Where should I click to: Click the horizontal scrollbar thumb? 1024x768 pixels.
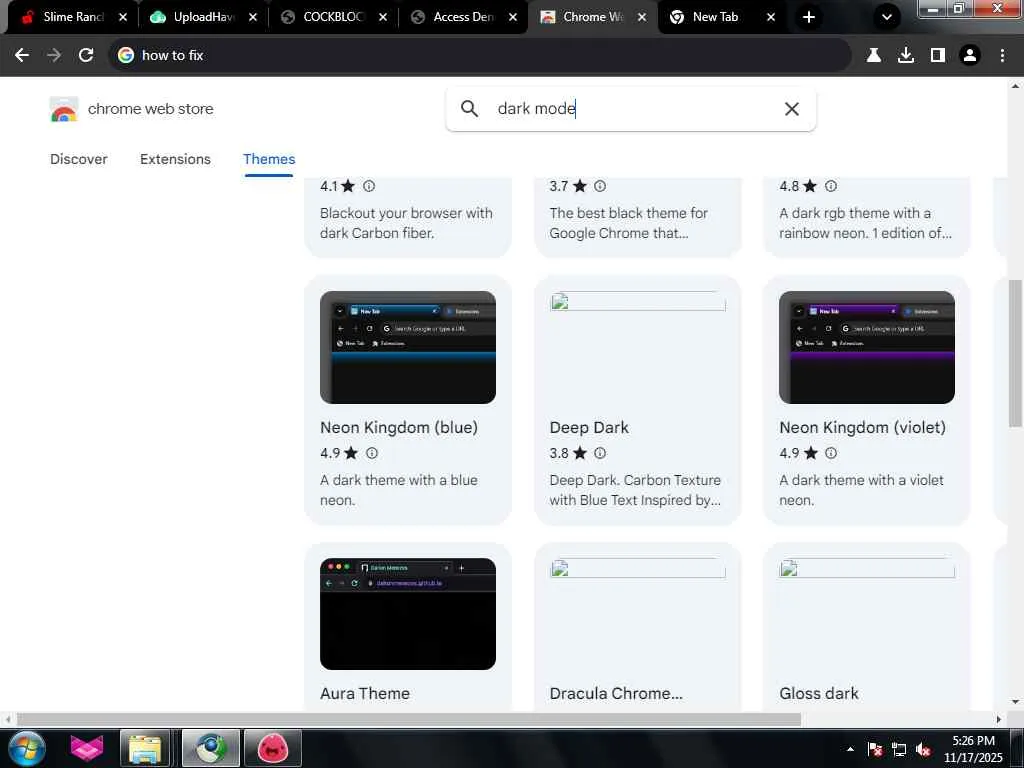point(409,720)
